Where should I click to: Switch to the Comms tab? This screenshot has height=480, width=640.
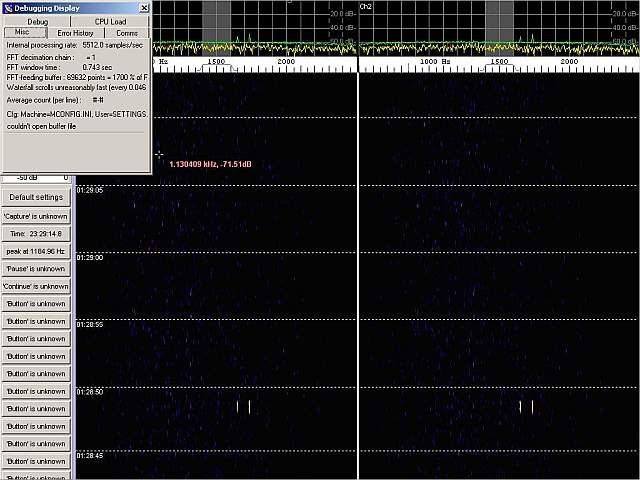127,33
